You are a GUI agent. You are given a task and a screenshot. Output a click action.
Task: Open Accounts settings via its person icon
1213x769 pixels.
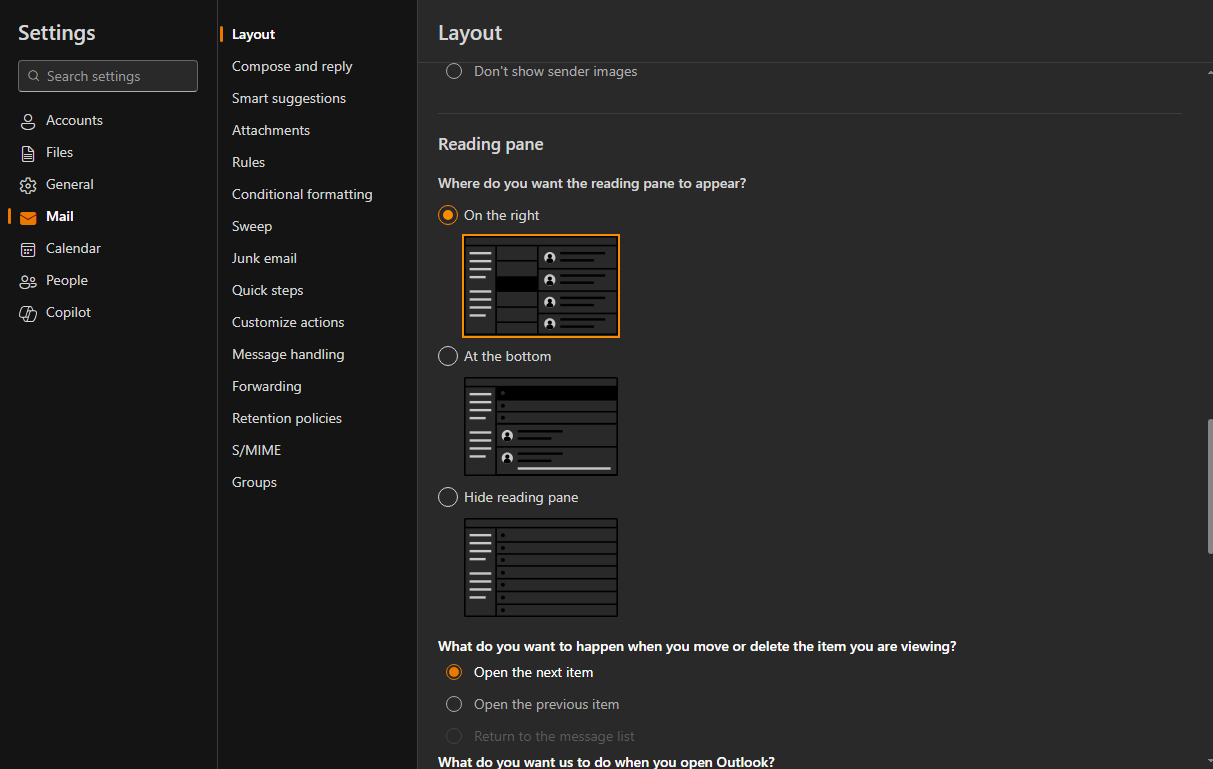tap(28, 121)
